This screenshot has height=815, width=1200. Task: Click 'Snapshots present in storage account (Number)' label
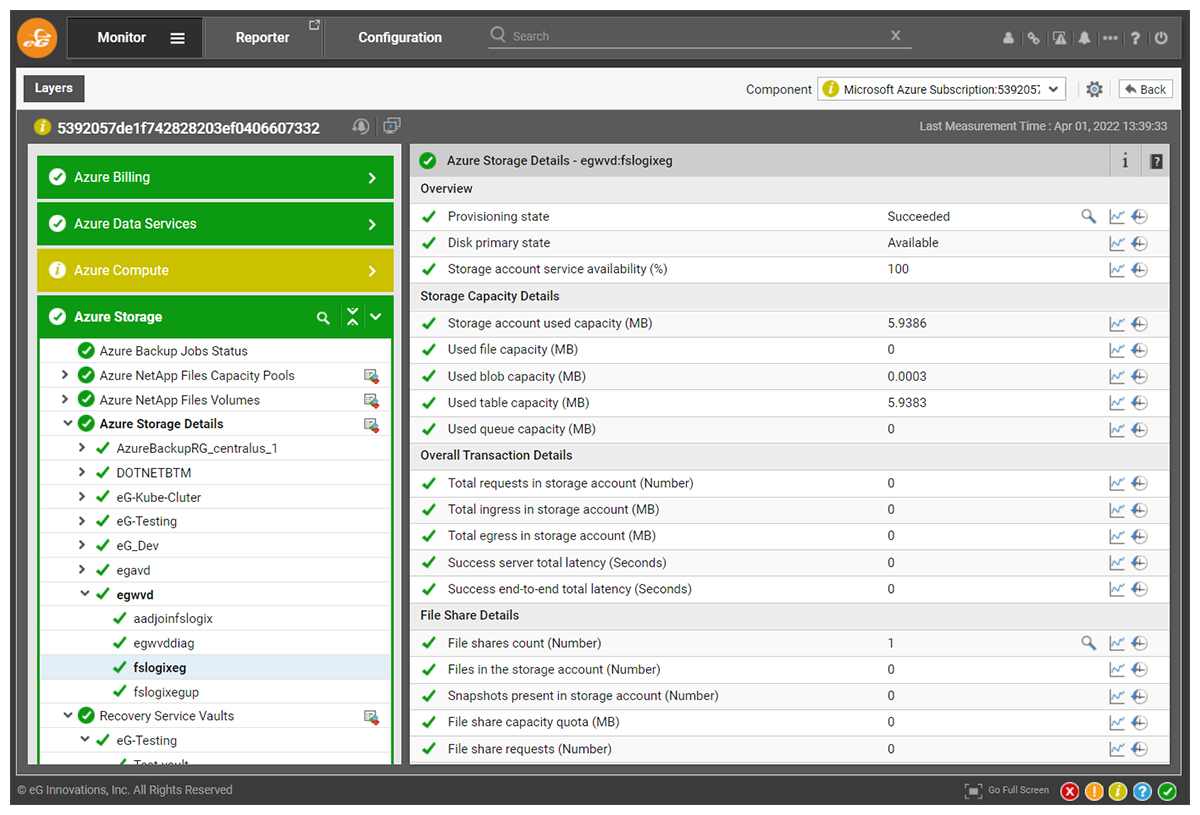(583, 696)
